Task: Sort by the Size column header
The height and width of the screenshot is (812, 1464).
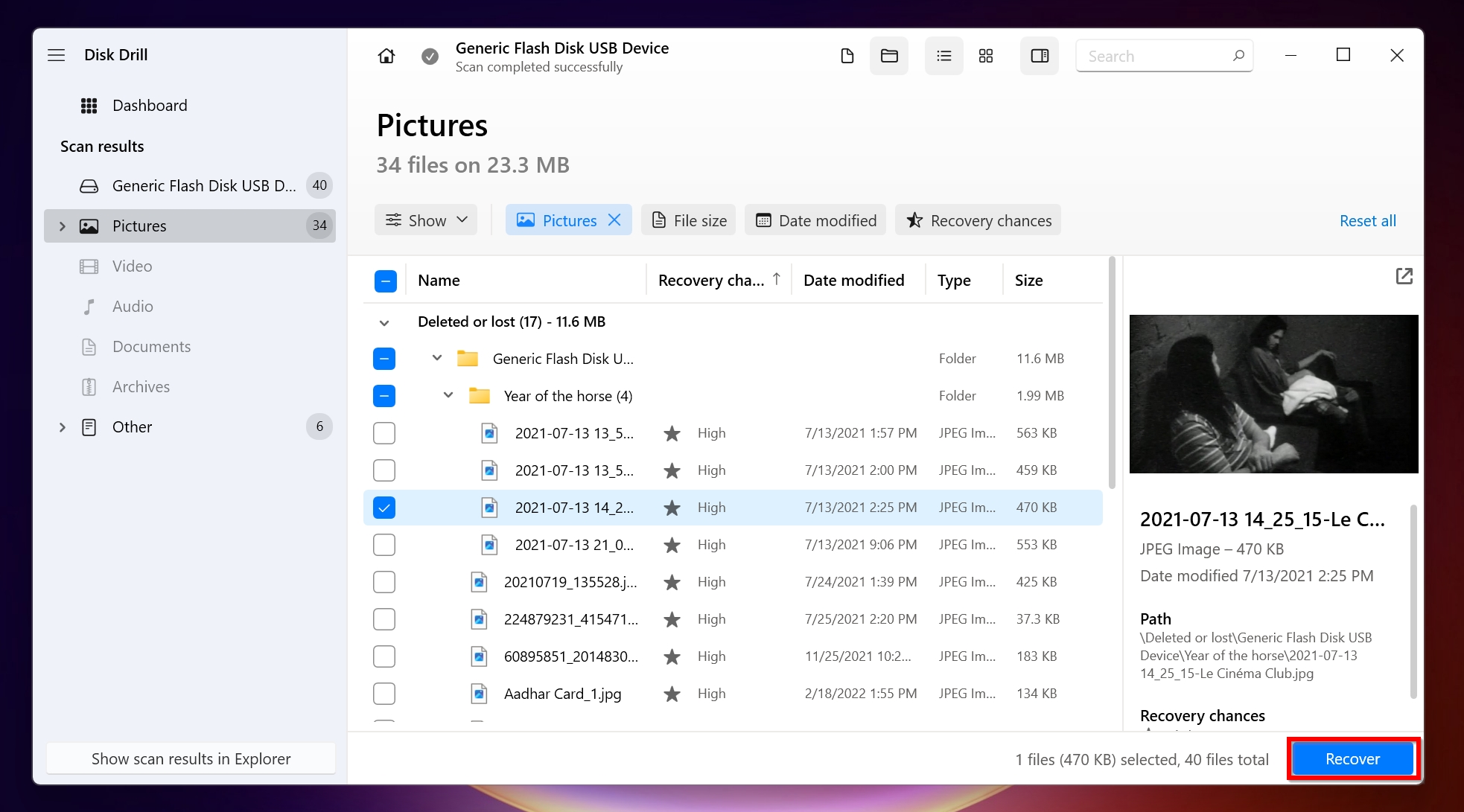Action: [x=1028, y=281]
